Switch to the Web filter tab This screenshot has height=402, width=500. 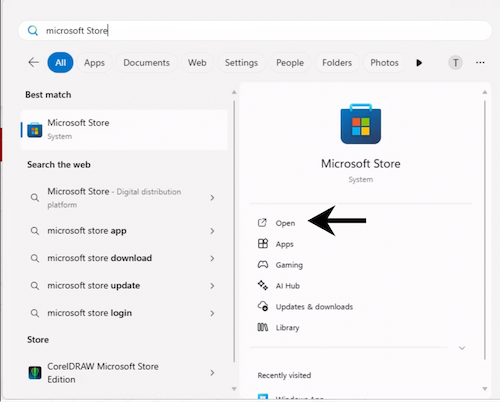pos(197,62)
